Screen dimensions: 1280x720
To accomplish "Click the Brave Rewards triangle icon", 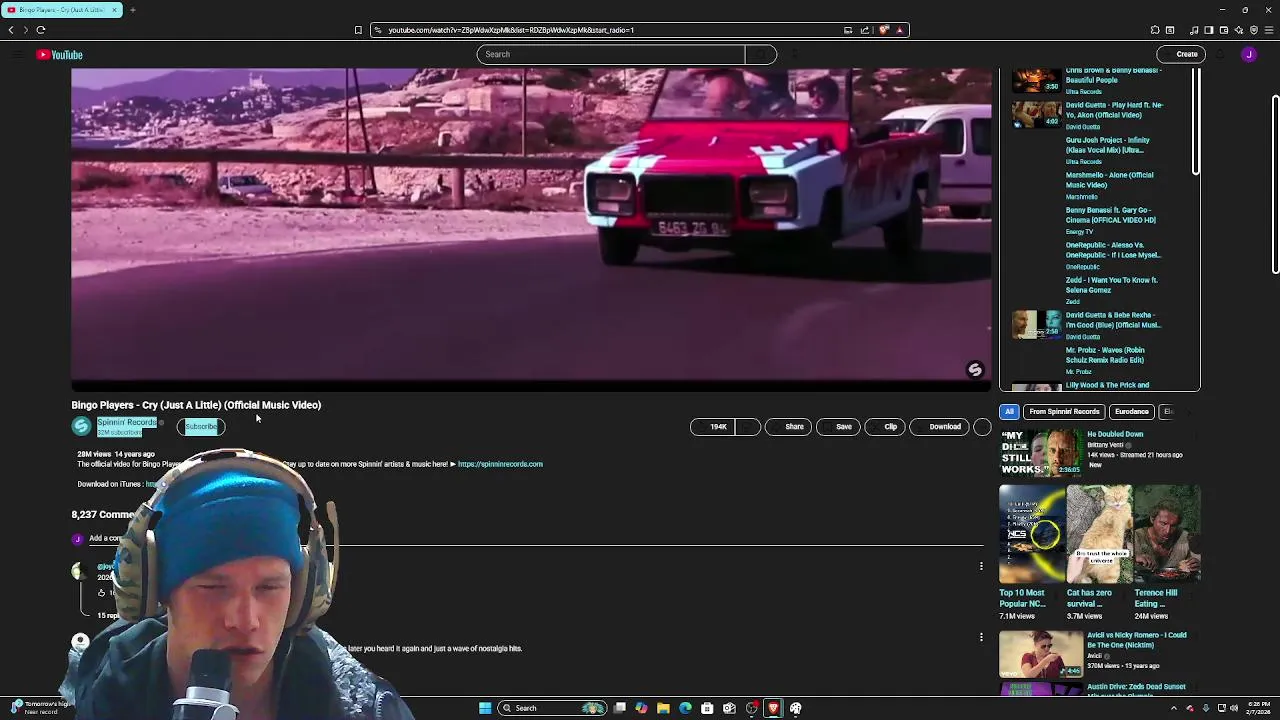I will (x=900, y=30).
